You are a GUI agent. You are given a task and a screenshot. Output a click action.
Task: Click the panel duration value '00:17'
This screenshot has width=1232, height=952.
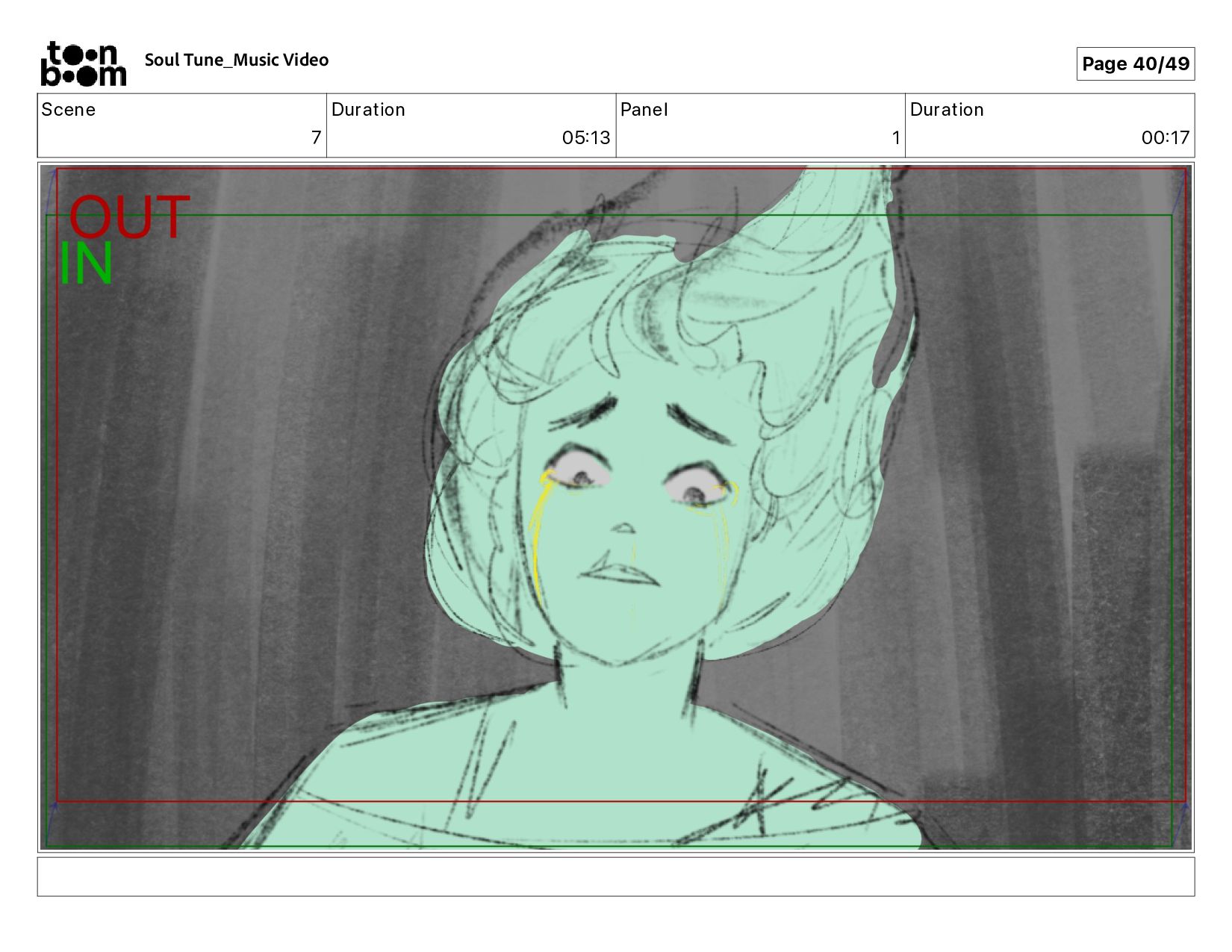click(1165, 137)
